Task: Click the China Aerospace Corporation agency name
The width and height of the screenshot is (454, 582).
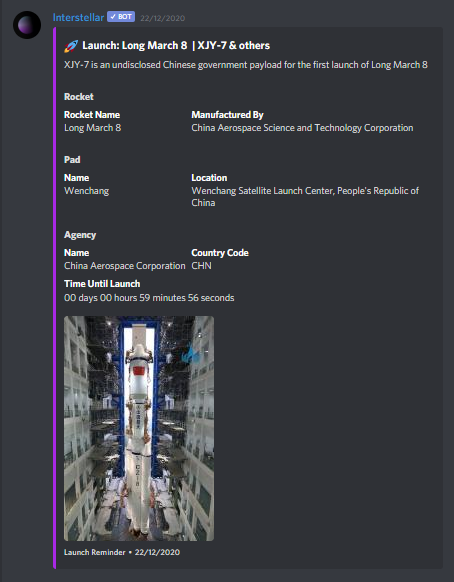Action: click(x=124, y=266)
